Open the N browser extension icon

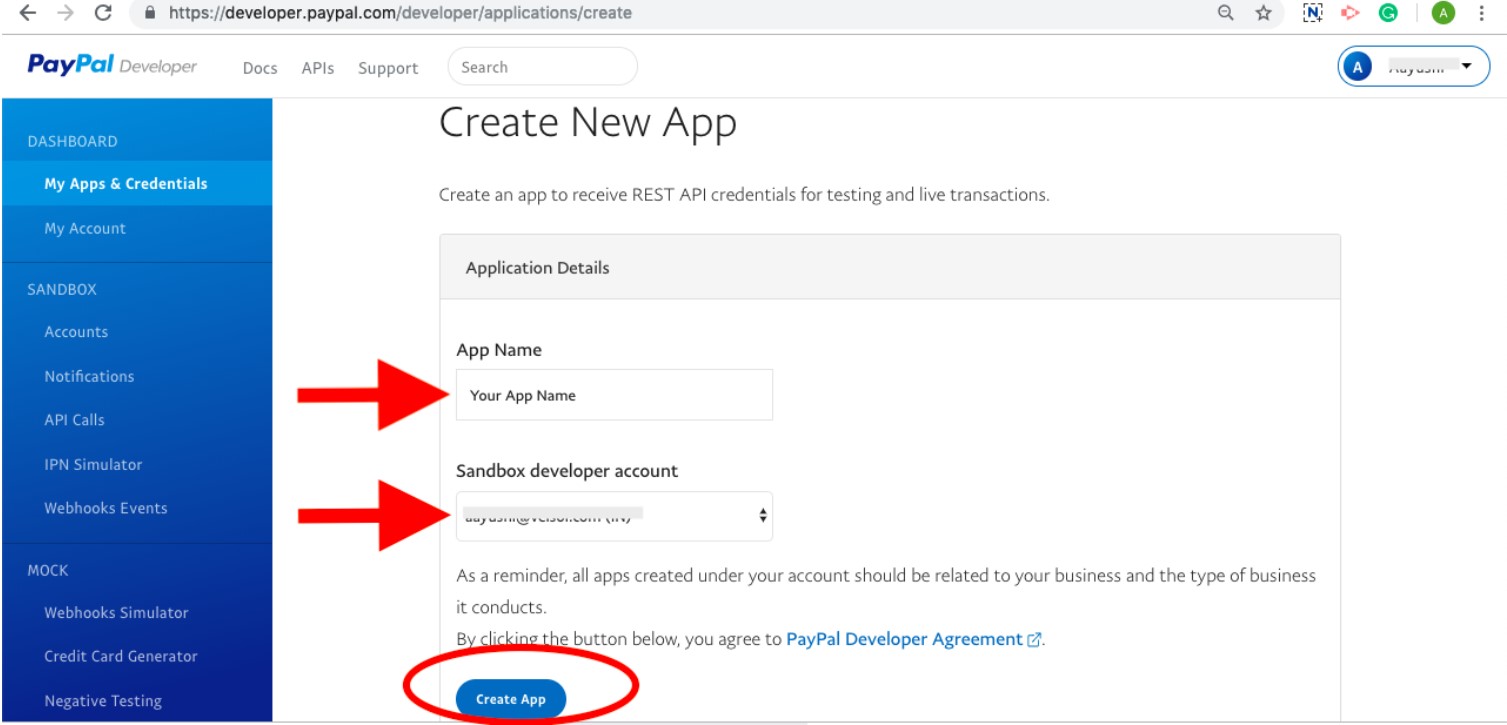click(1313, 13)
